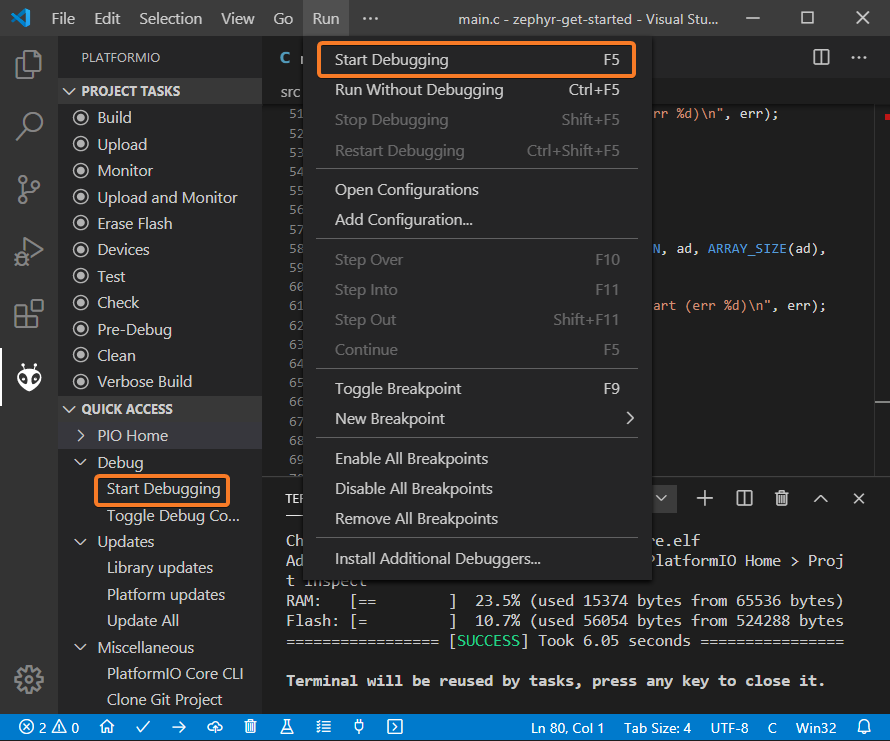The height and width of the screenshot is (741, 890).
Task: Run the Upload project task
Action: point(160,144)
